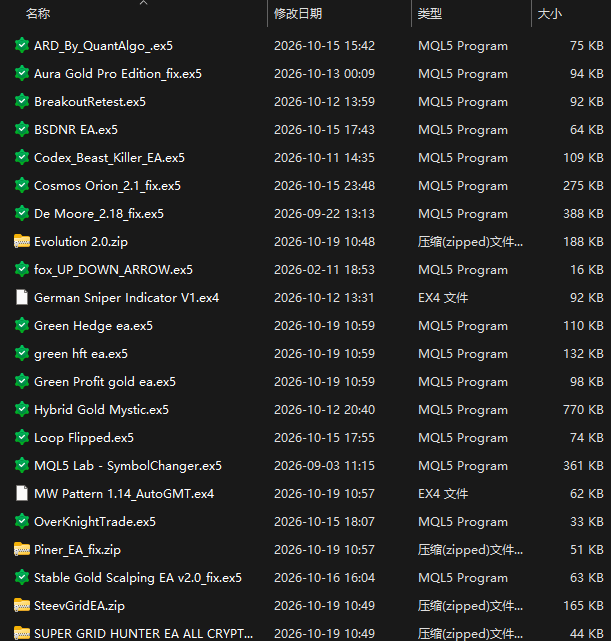
Task: Click date 2026-02-11 18:53
Action: coord(324,270)
